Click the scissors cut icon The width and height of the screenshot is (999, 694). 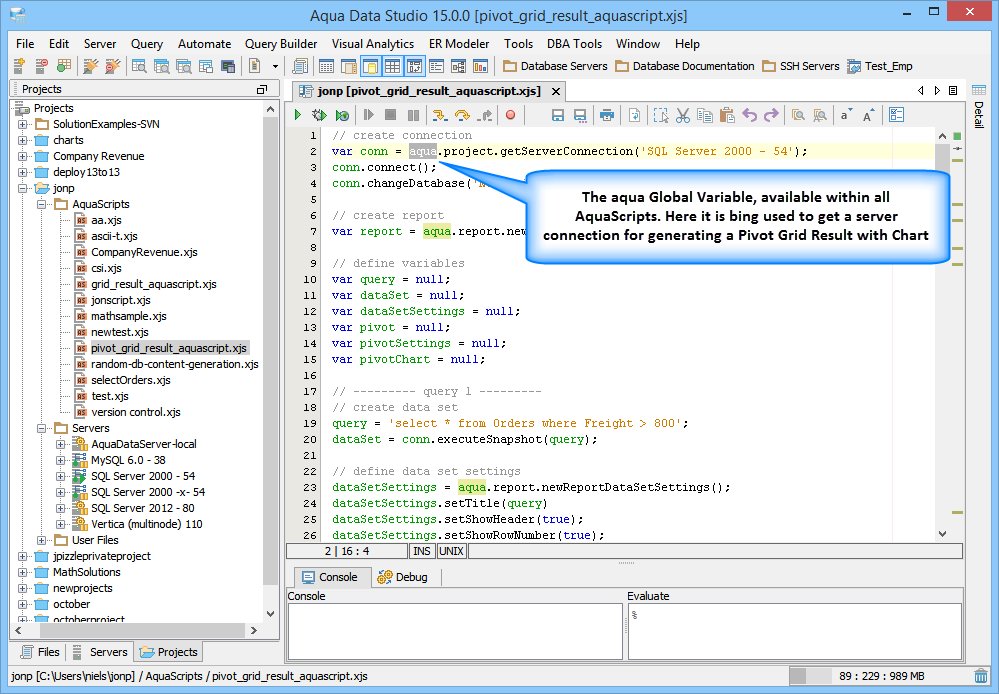point(683,116)
